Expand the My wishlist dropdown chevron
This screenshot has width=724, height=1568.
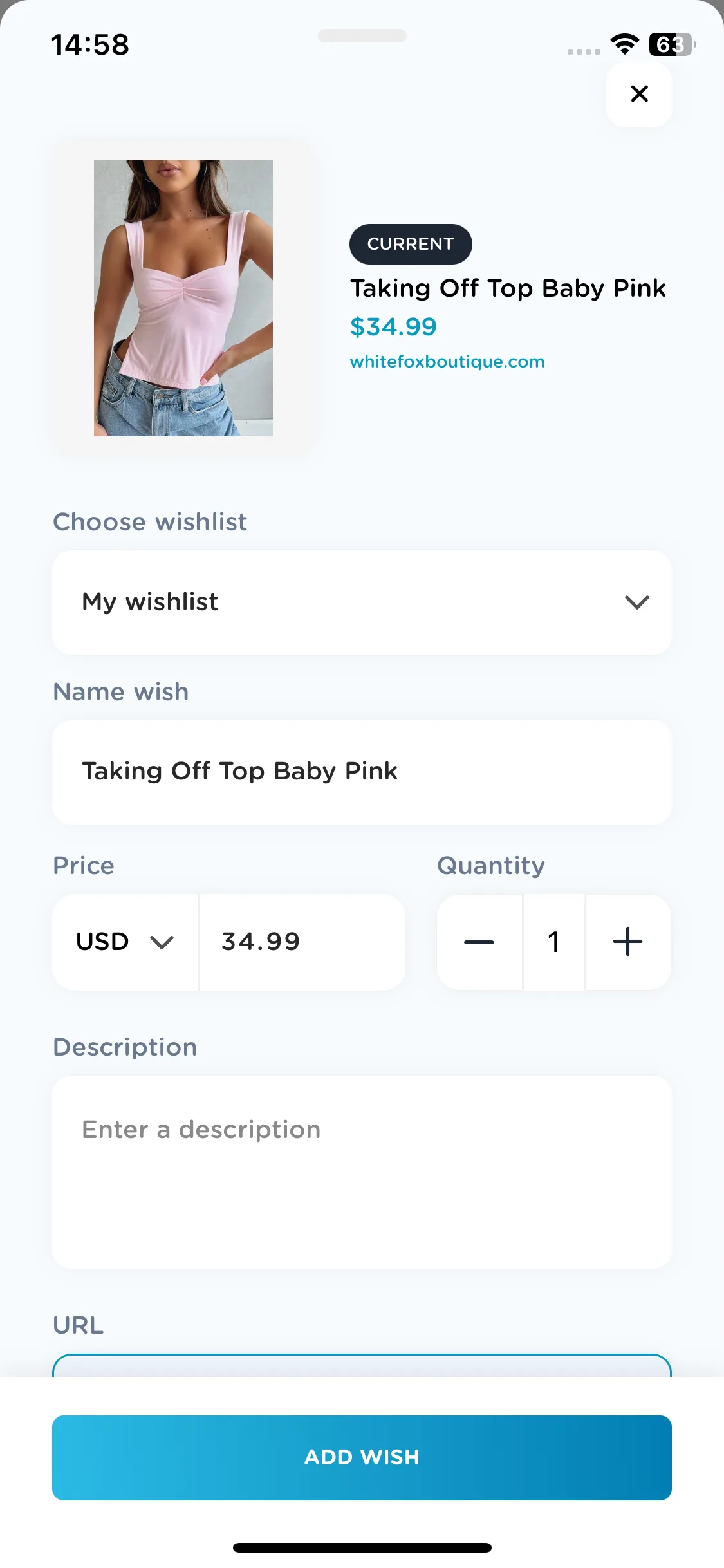(x=636, y=602)
